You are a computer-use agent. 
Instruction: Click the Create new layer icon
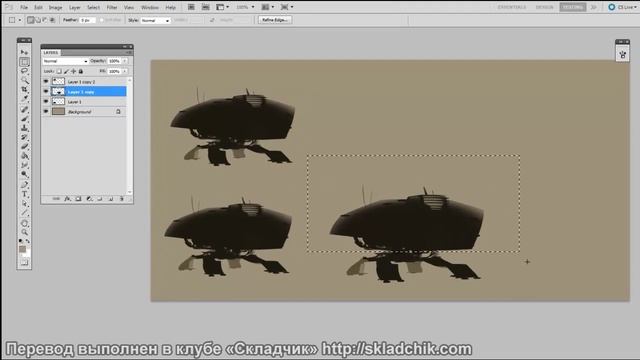point(111,199)
